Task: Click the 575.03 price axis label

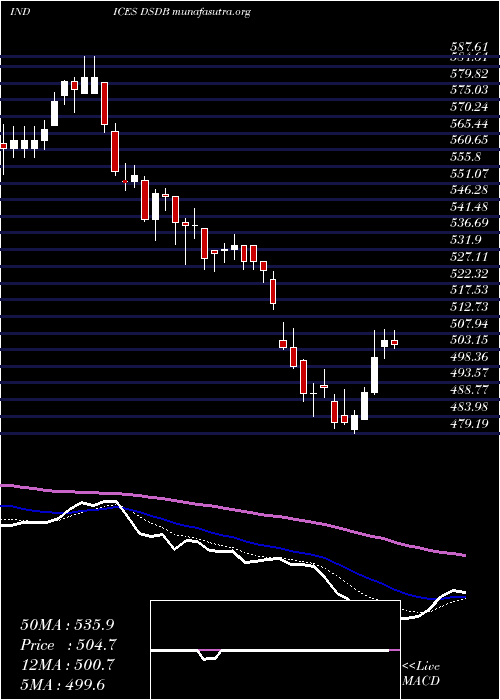Action: pos(469,90)
